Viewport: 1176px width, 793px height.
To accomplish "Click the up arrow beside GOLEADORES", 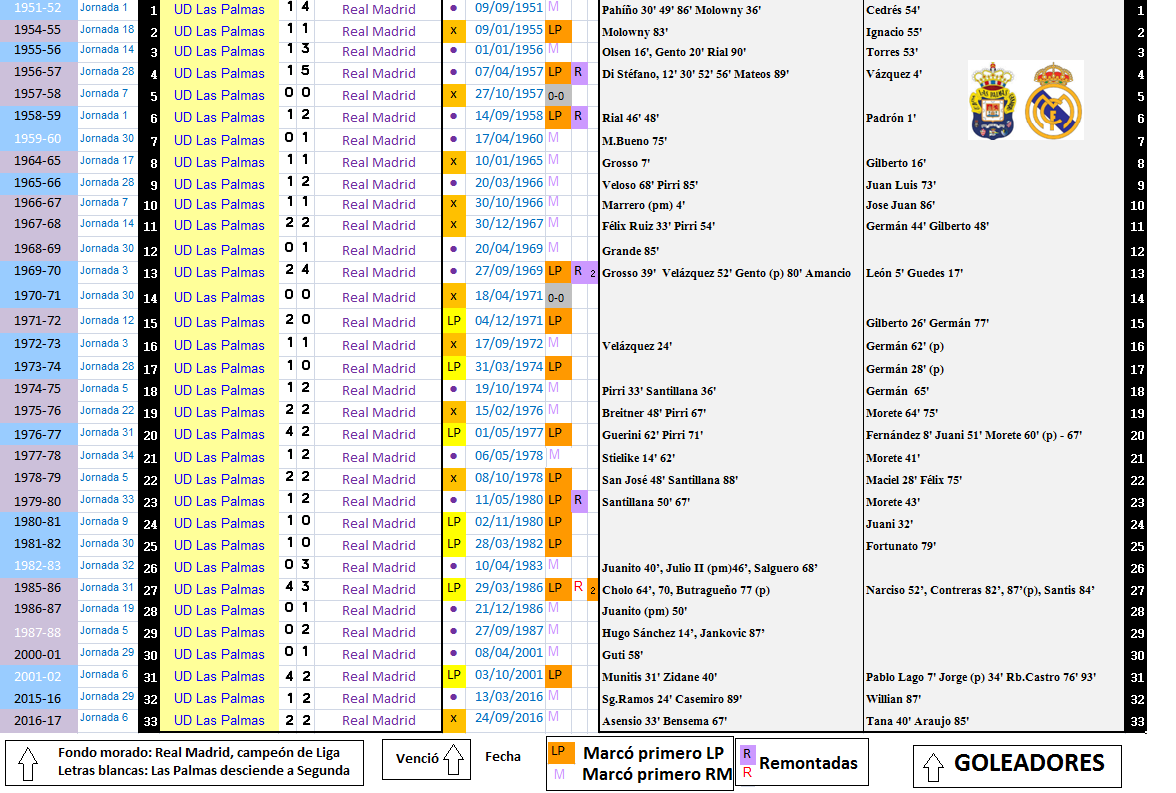I will (932, 765).
